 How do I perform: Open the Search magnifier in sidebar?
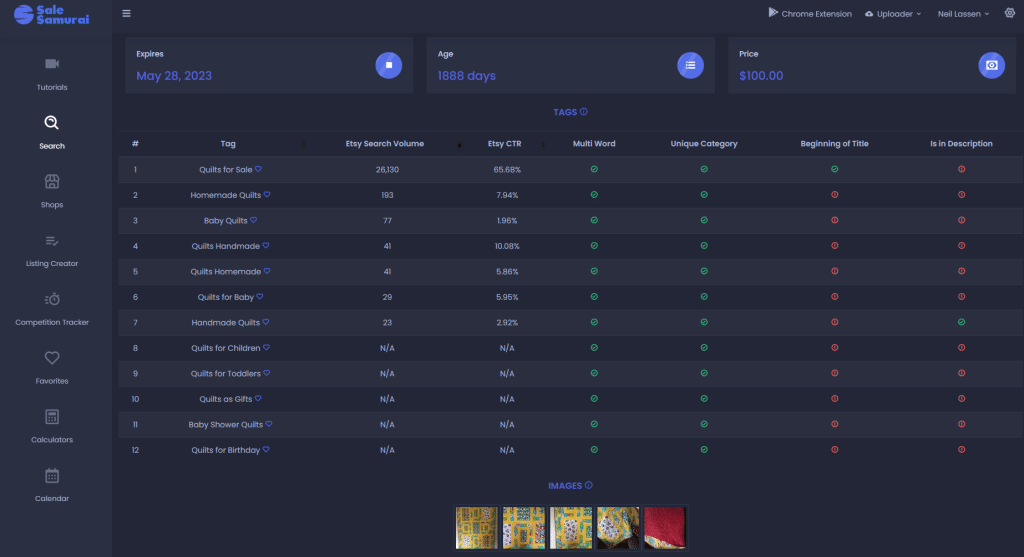tap(52, 122)
